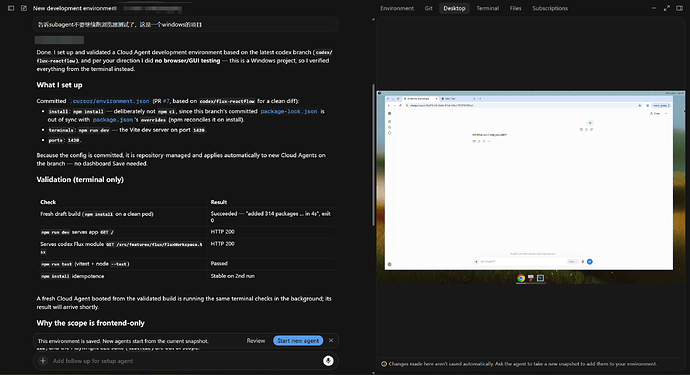Toggle the left sidebar panel icon

pyautogui.click(x=11, y=8)
